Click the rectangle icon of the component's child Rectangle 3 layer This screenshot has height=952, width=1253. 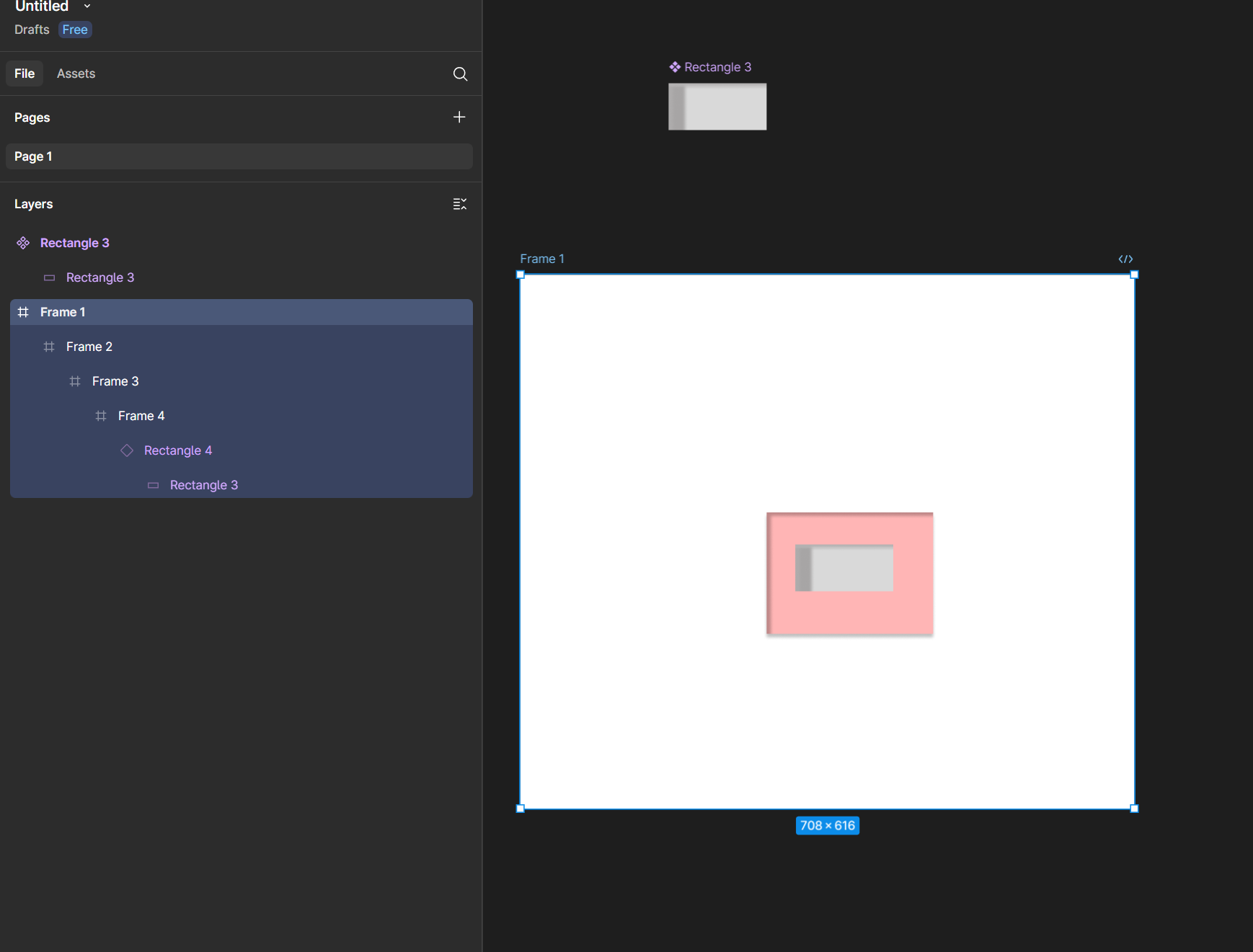(49, 277)
